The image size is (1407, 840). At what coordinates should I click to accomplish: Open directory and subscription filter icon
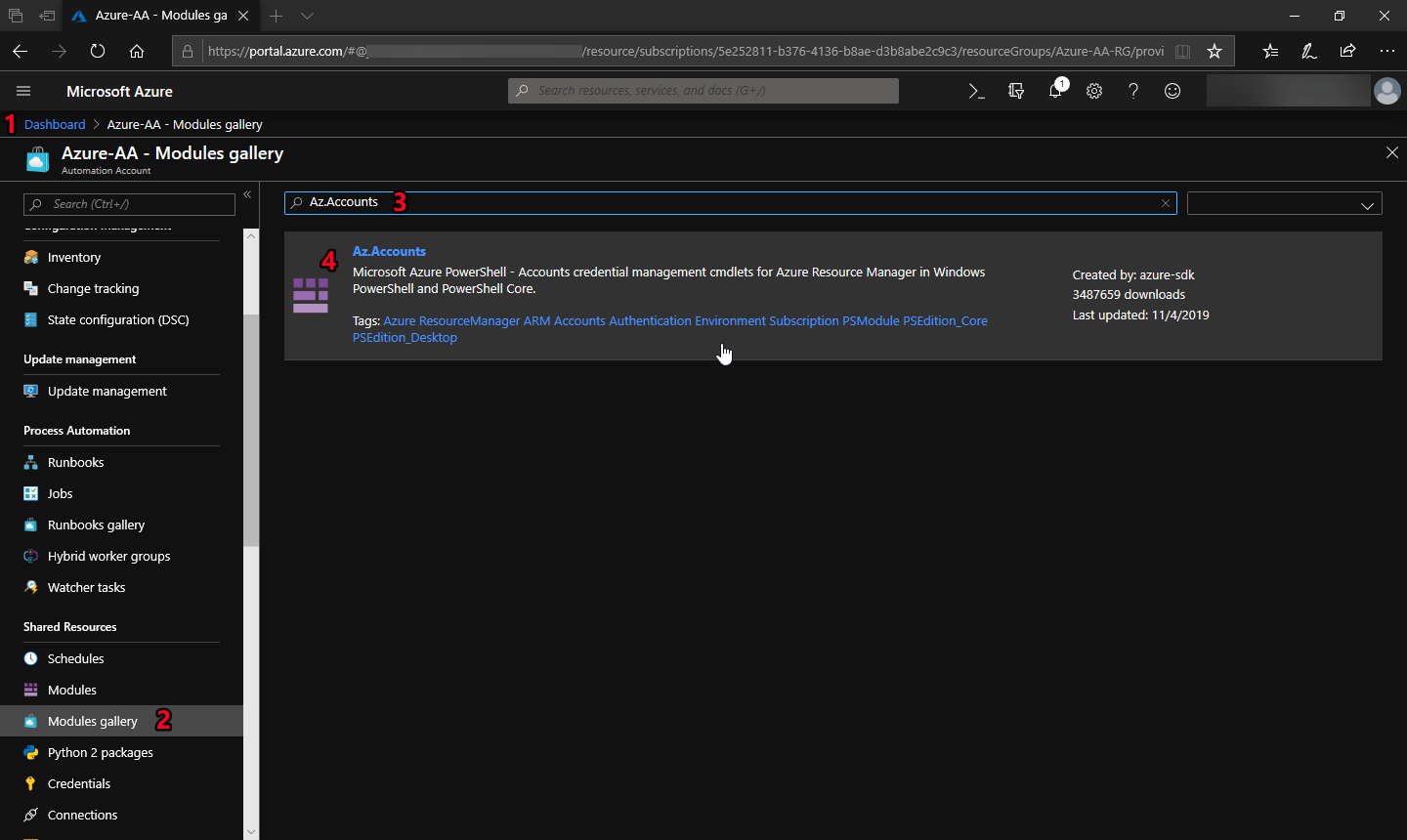1016,91
